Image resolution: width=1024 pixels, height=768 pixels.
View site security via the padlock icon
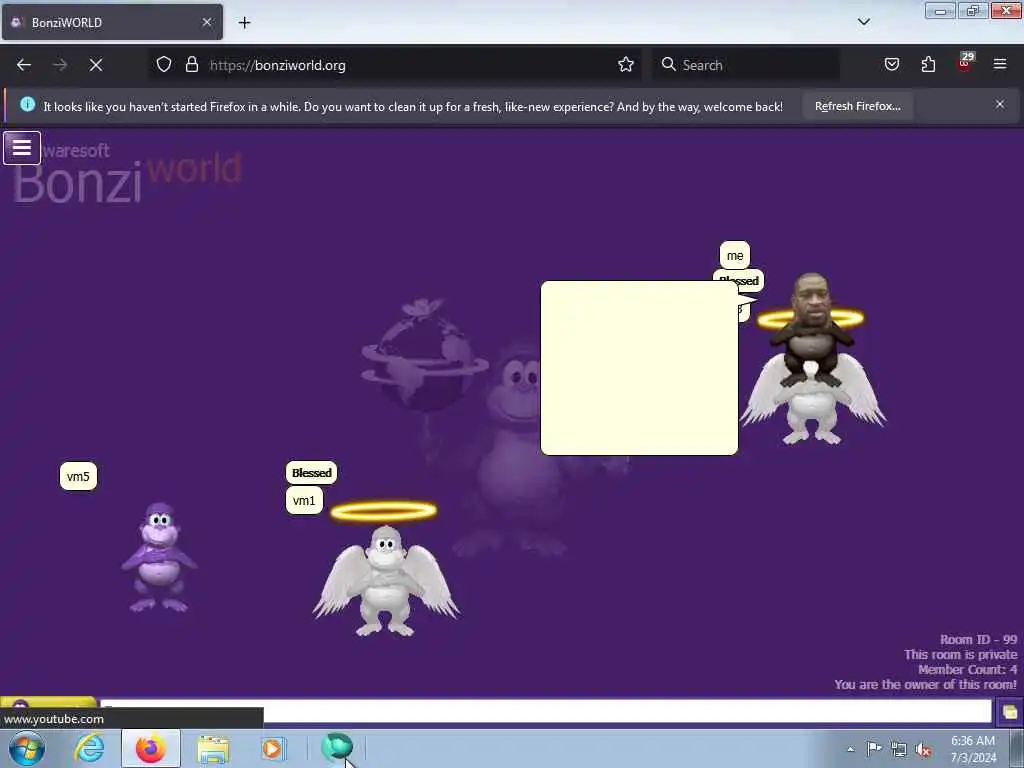(191, 65)
